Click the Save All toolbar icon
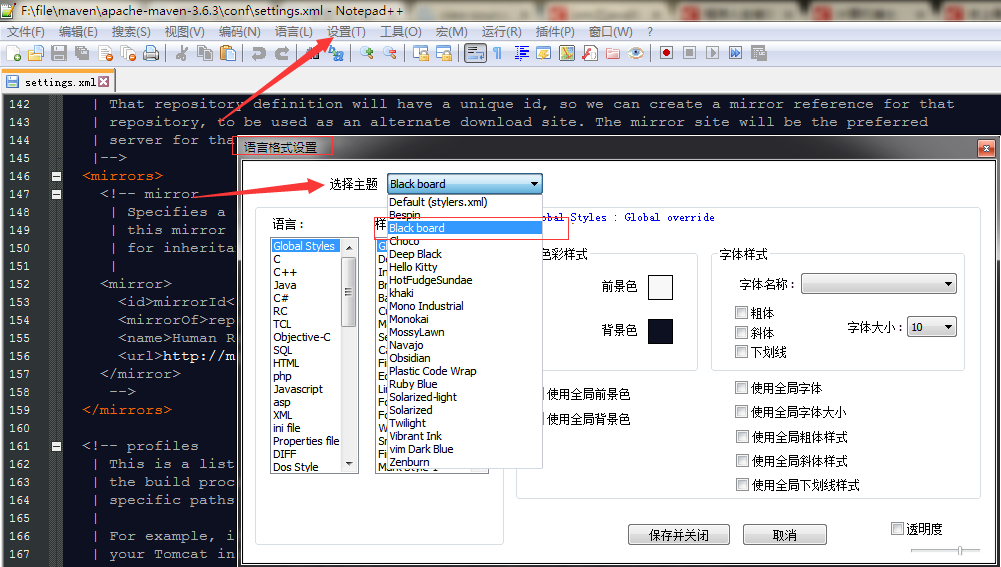The height and width of the screenshot is (567, 1001). tap(82, 54)
